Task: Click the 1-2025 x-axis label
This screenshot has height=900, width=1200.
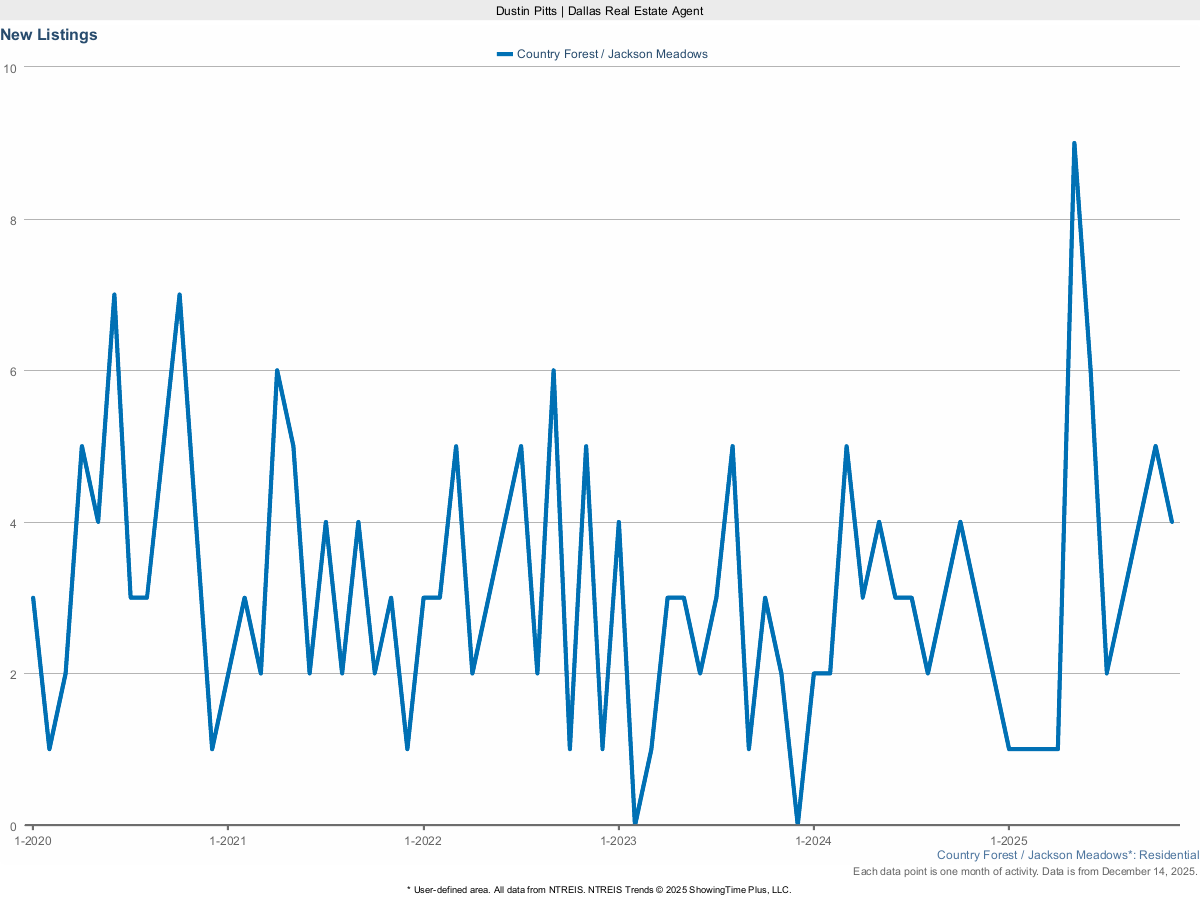Action: pyautogui.click(x=1008, y=841)
